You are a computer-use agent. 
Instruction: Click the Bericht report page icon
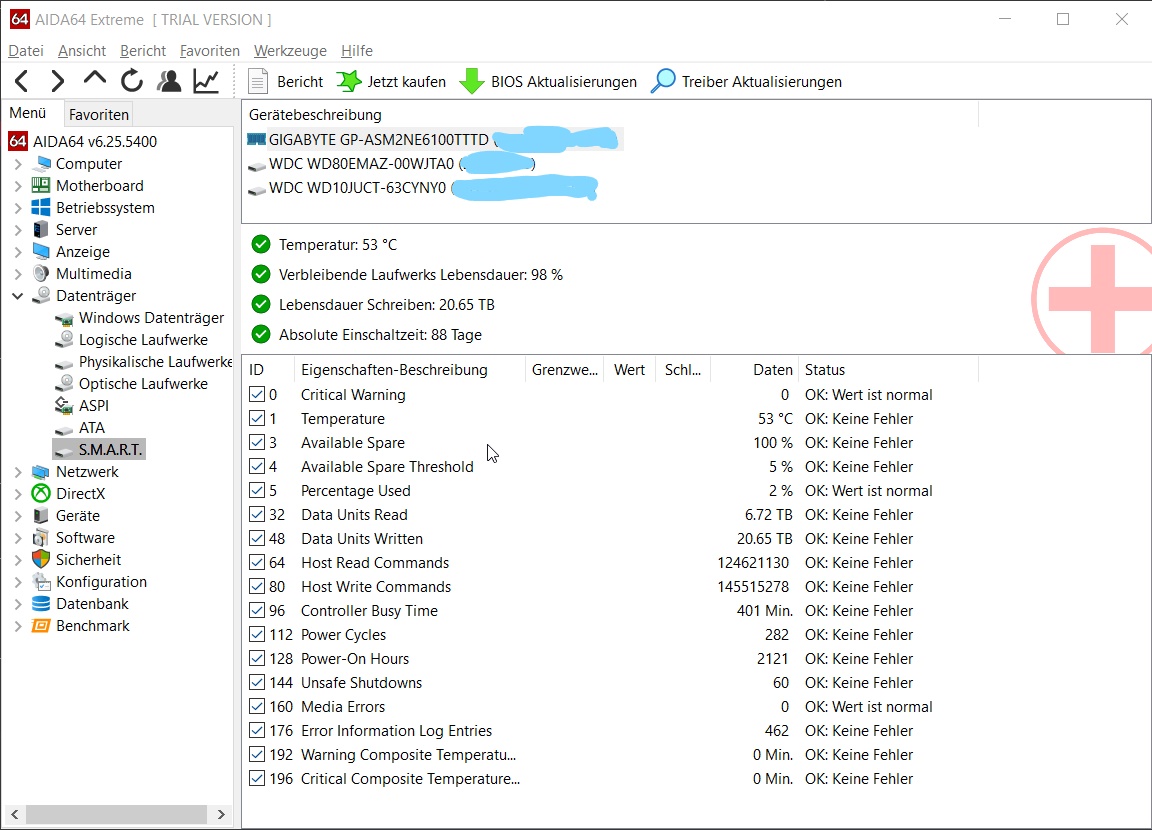(x=258, y=82)
